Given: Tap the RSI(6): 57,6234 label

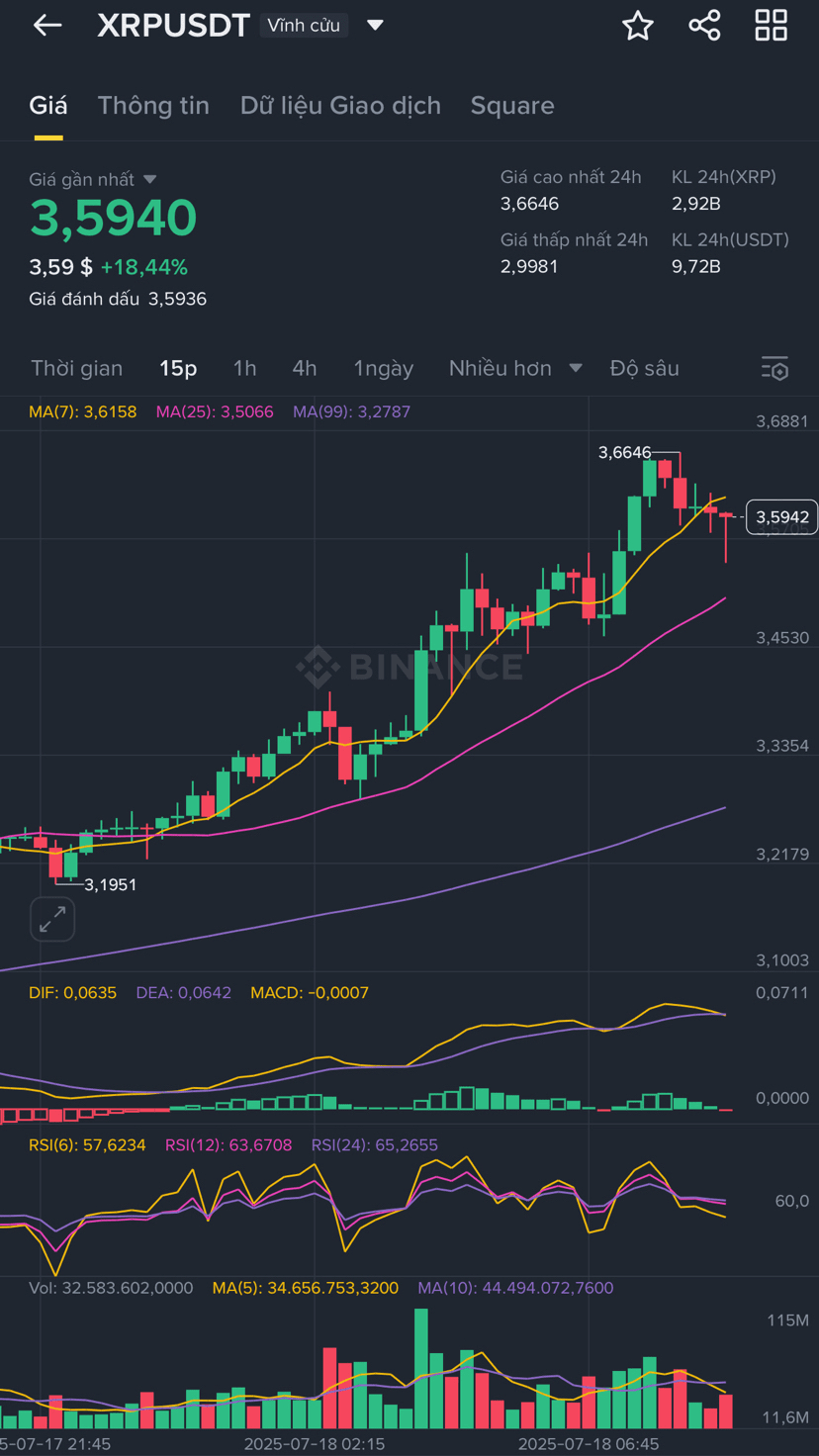Looking at the screenshot, I should tap(87, 1145).
